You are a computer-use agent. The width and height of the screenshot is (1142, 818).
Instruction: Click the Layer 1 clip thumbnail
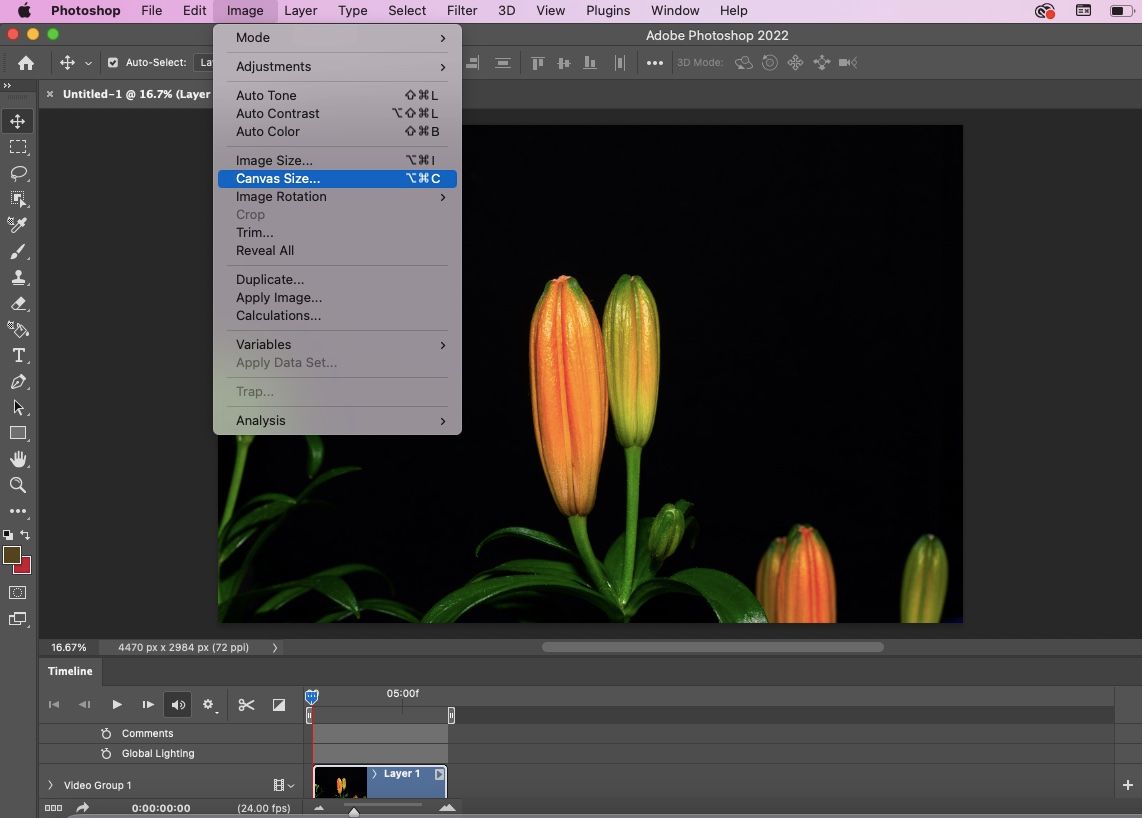pos(340,783)
